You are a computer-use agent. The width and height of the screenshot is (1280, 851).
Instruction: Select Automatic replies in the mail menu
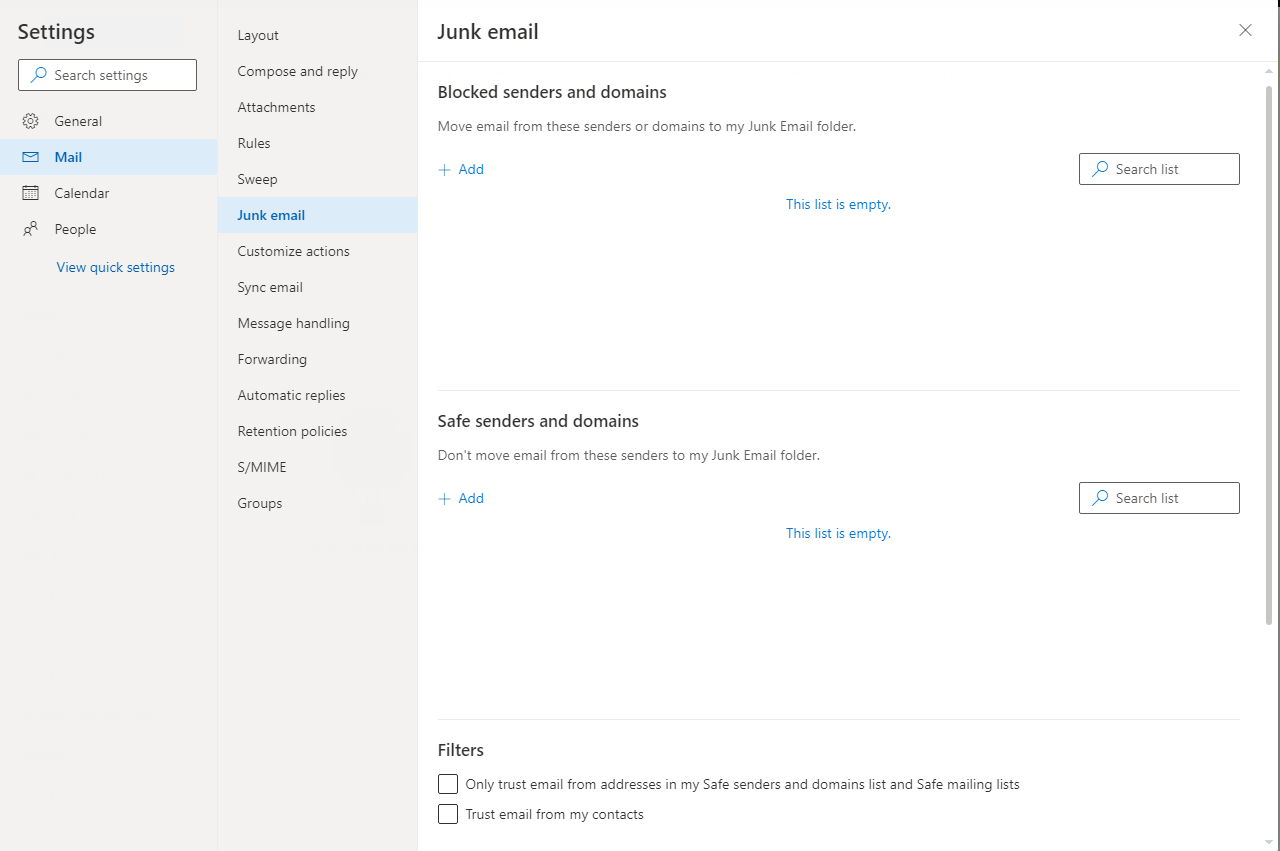coord(291,395)
